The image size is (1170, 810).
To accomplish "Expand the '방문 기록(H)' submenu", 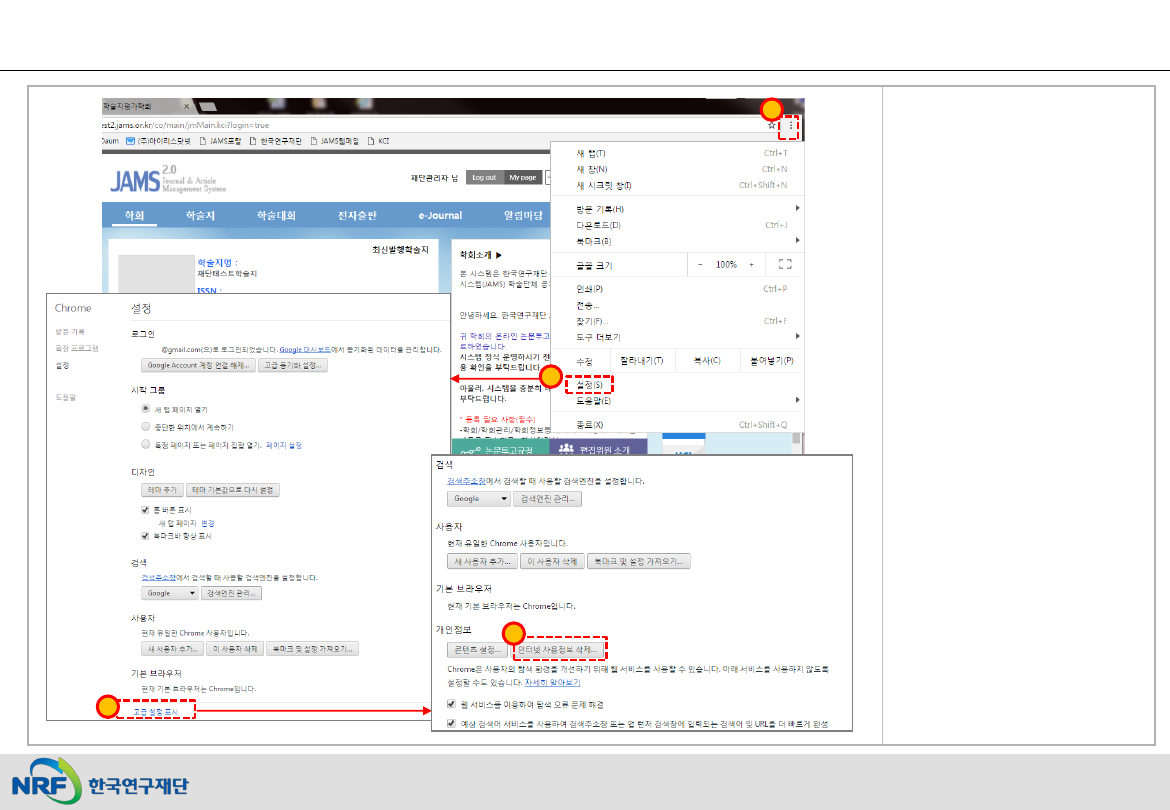I will click(600, 209).
